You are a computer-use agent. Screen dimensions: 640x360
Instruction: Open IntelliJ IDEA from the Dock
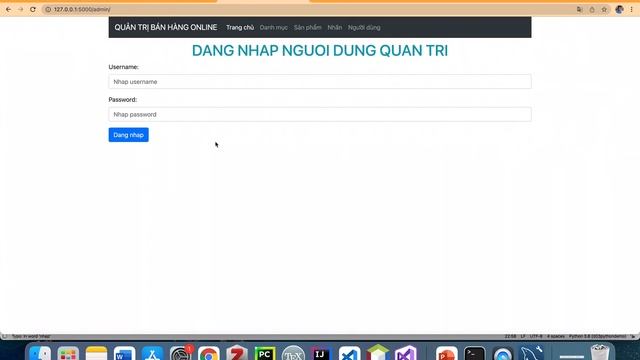(321, 353)
